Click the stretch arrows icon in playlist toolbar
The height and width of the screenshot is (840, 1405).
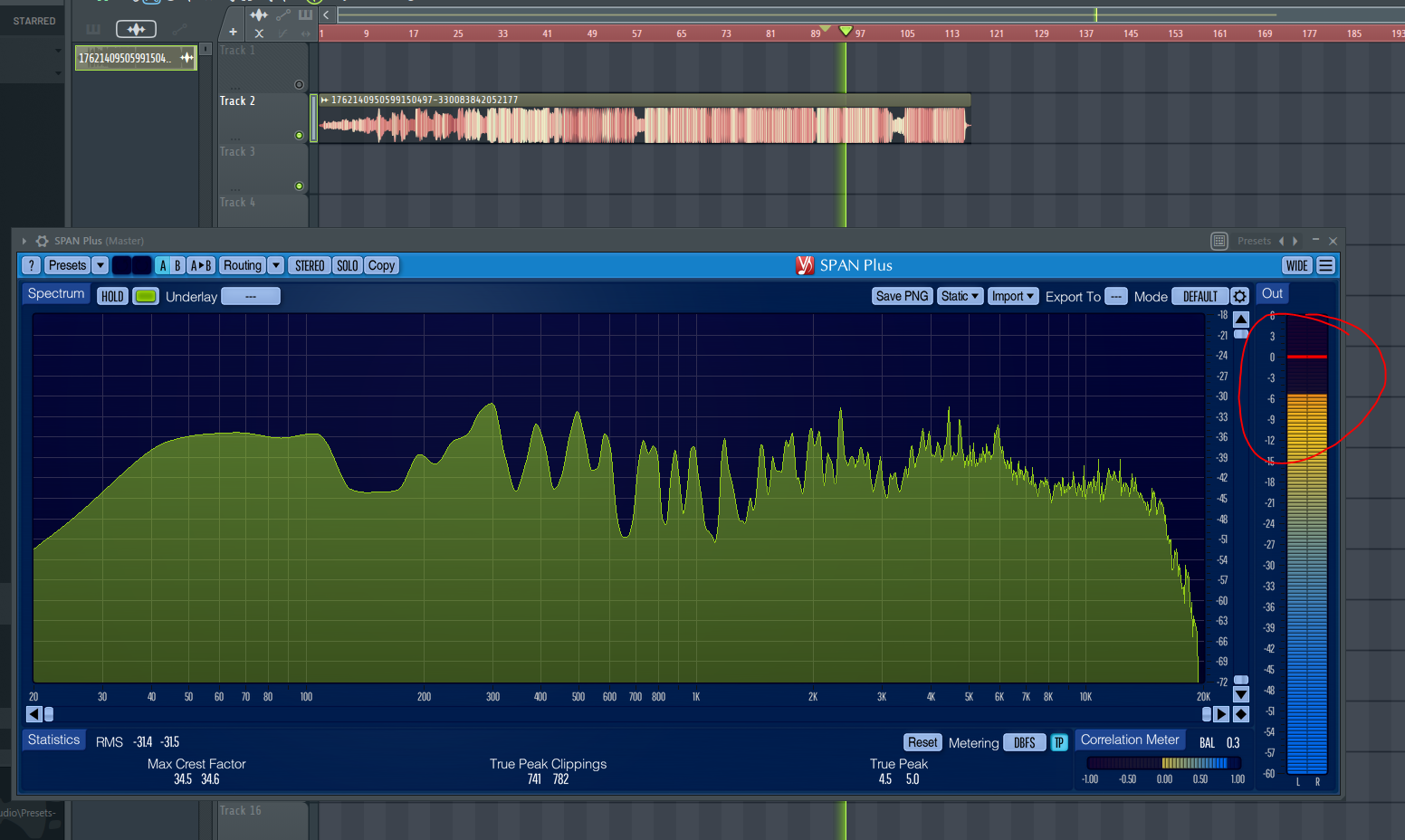[305, 33]
